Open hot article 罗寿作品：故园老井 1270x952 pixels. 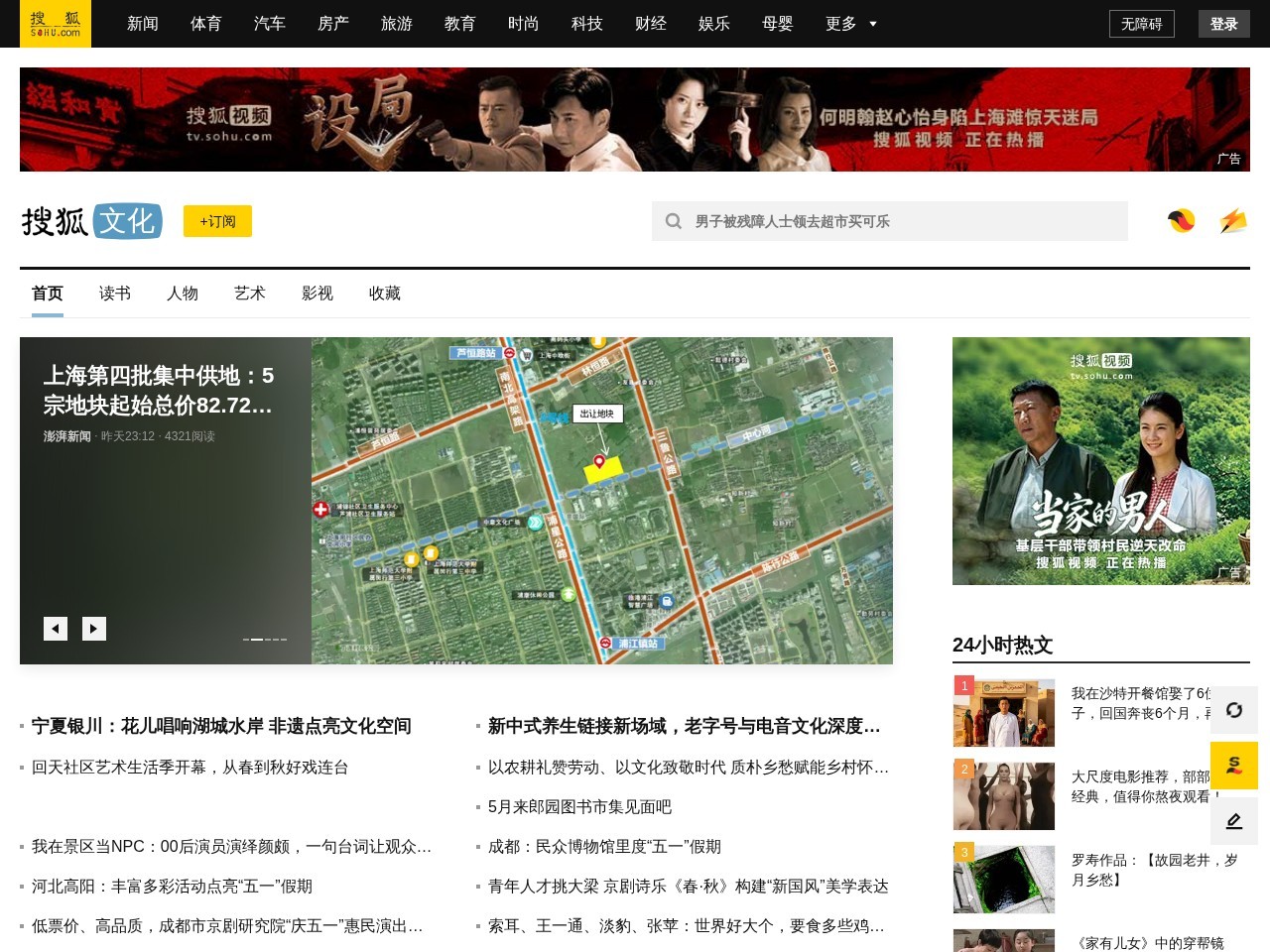(1155, 870)
